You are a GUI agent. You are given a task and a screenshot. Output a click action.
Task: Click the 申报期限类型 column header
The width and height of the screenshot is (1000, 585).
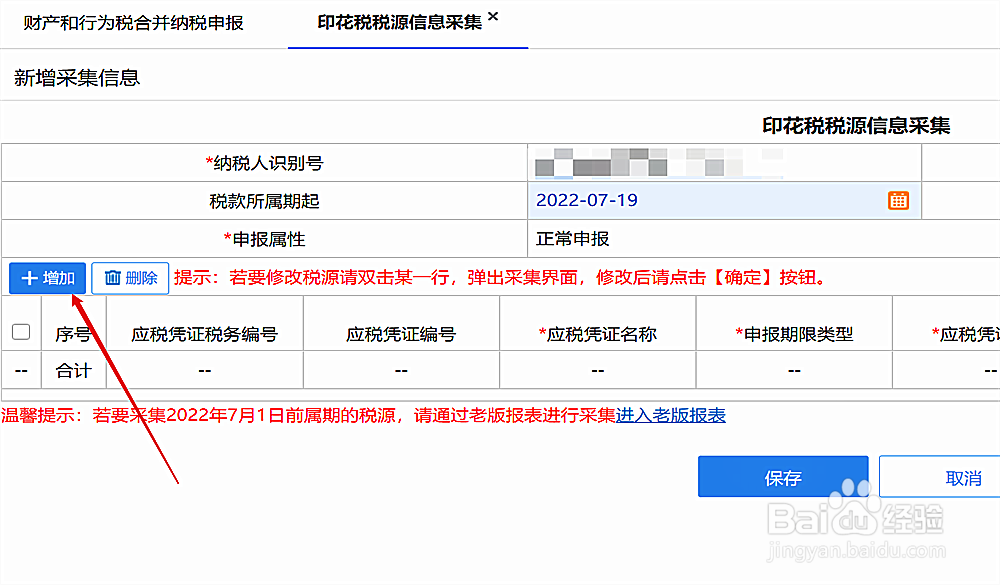pos(793,331)
